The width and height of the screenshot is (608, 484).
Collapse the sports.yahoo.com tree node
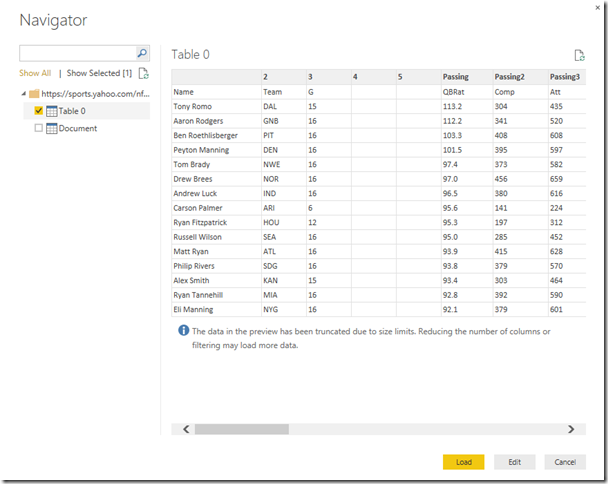click(22, 94)
